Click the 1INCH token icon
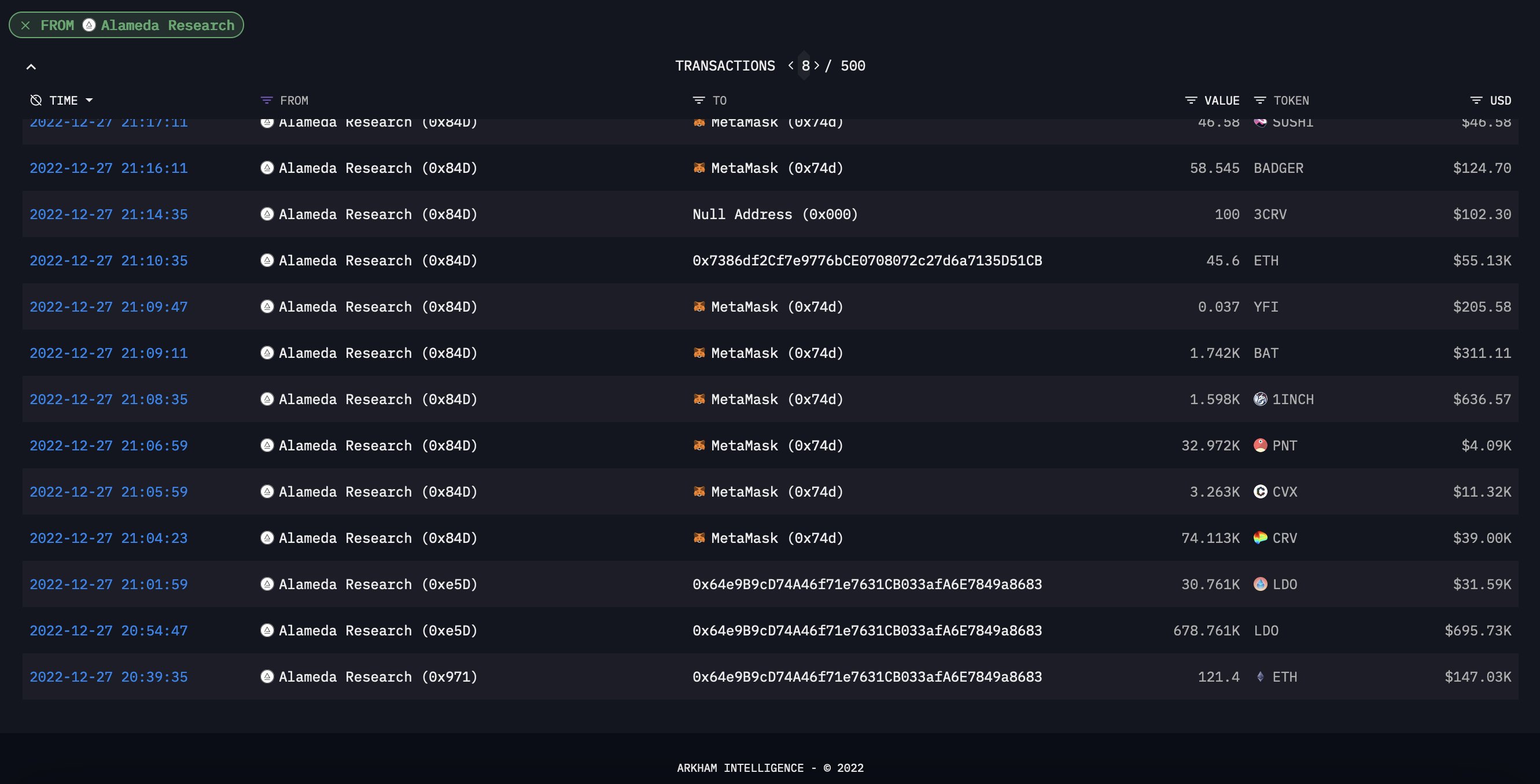1540x784 pixels. 1260,399
